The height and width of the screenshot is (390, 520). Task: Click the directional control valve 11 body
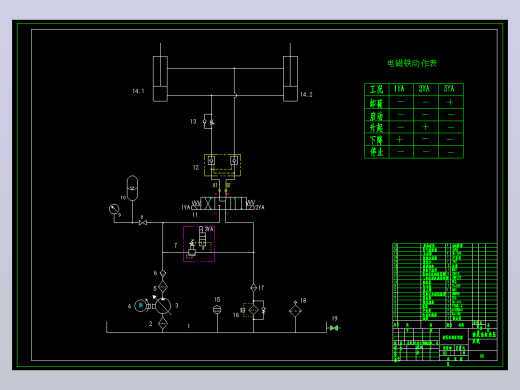(x=223, y=203)
